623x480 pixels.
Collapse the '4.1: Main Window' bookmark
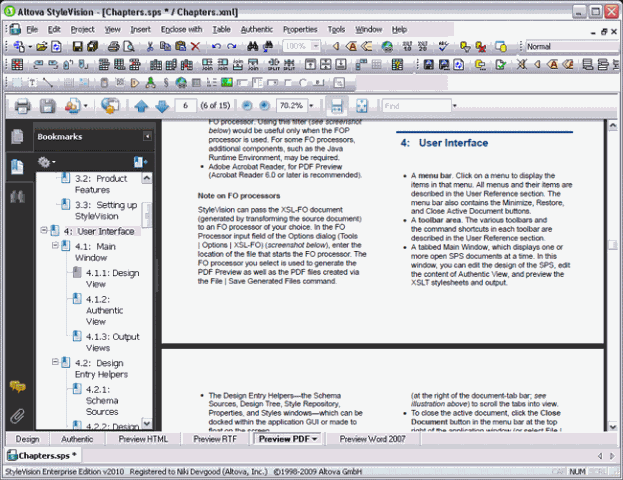point(55,246)
